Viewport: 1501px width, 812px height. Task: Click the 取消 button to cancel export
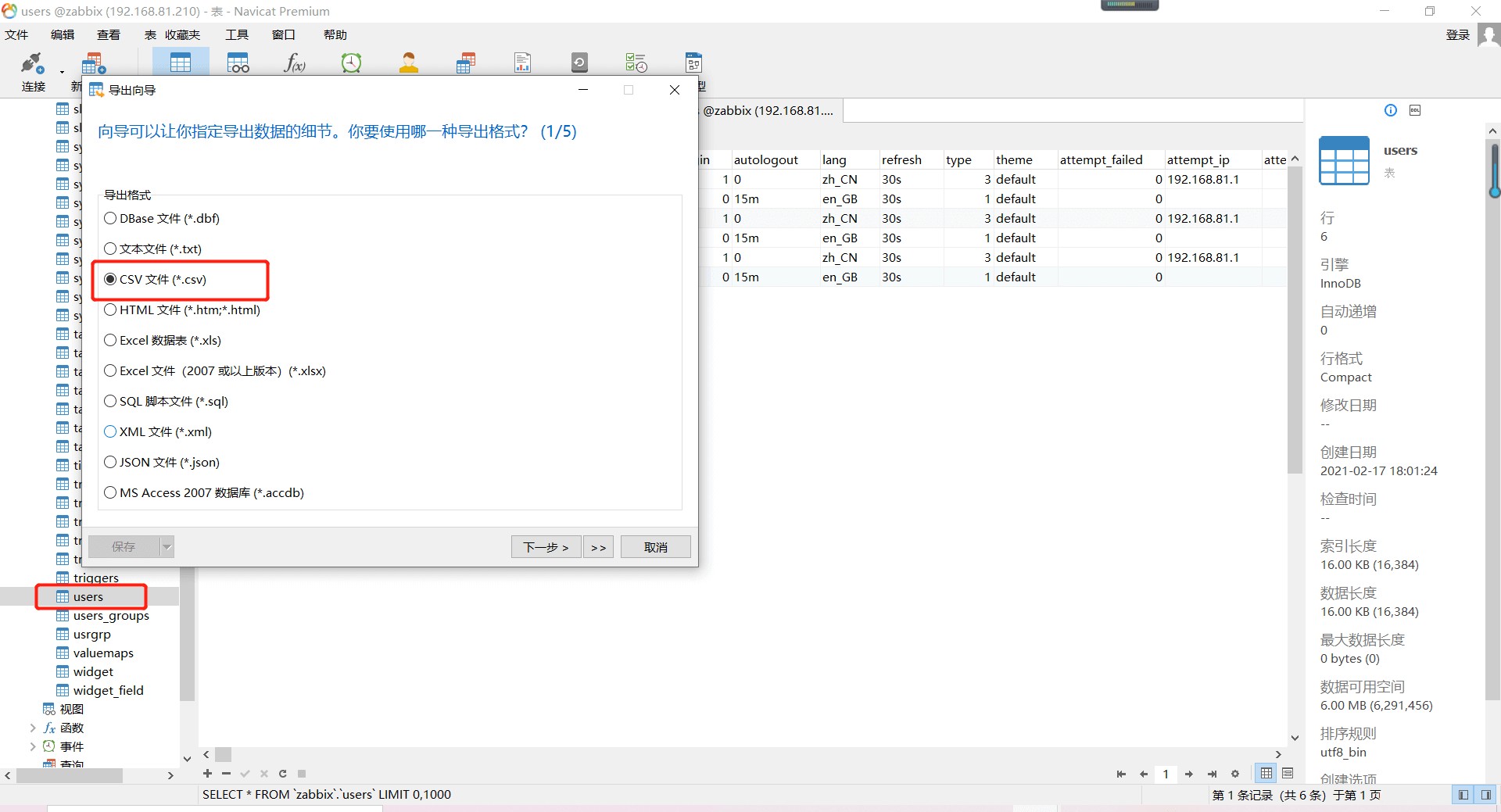click(x=655, y=546)
